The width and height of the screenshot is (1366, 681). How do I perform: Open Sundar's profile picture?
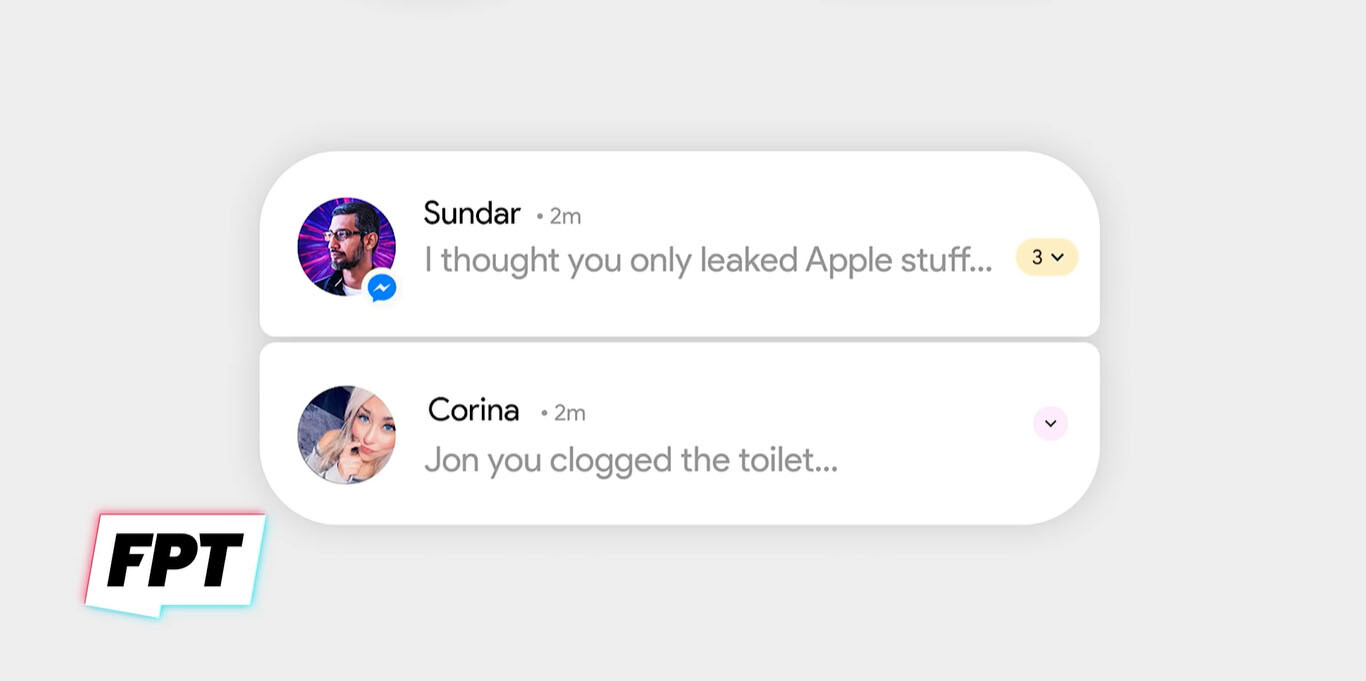click(x=342, y=242)
